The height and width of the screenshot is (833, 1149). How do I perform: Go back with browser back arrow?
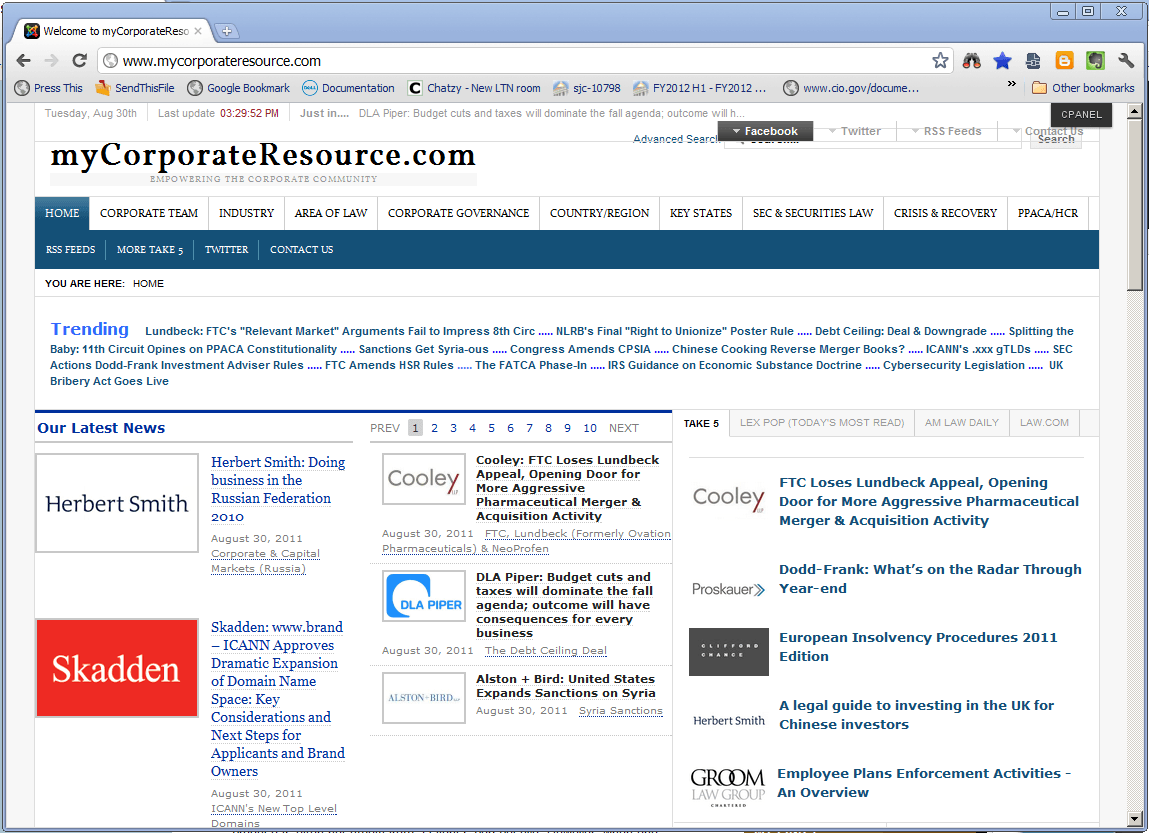pyautogui.click(x=23, y=61)
